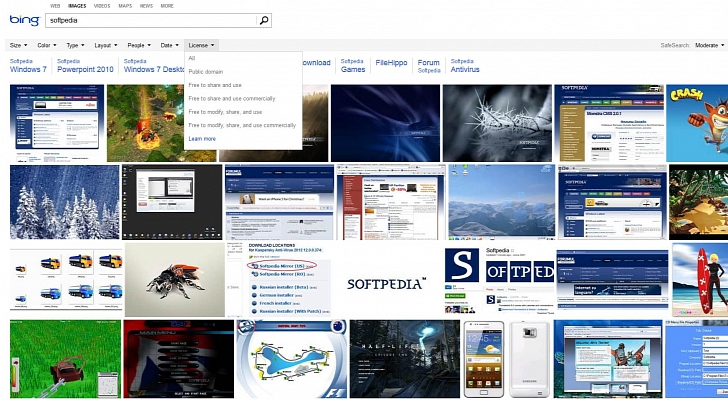This screenshot has width=728, height=400.
Task: Choose Free to share and use commercially
Action: [232, 98]
